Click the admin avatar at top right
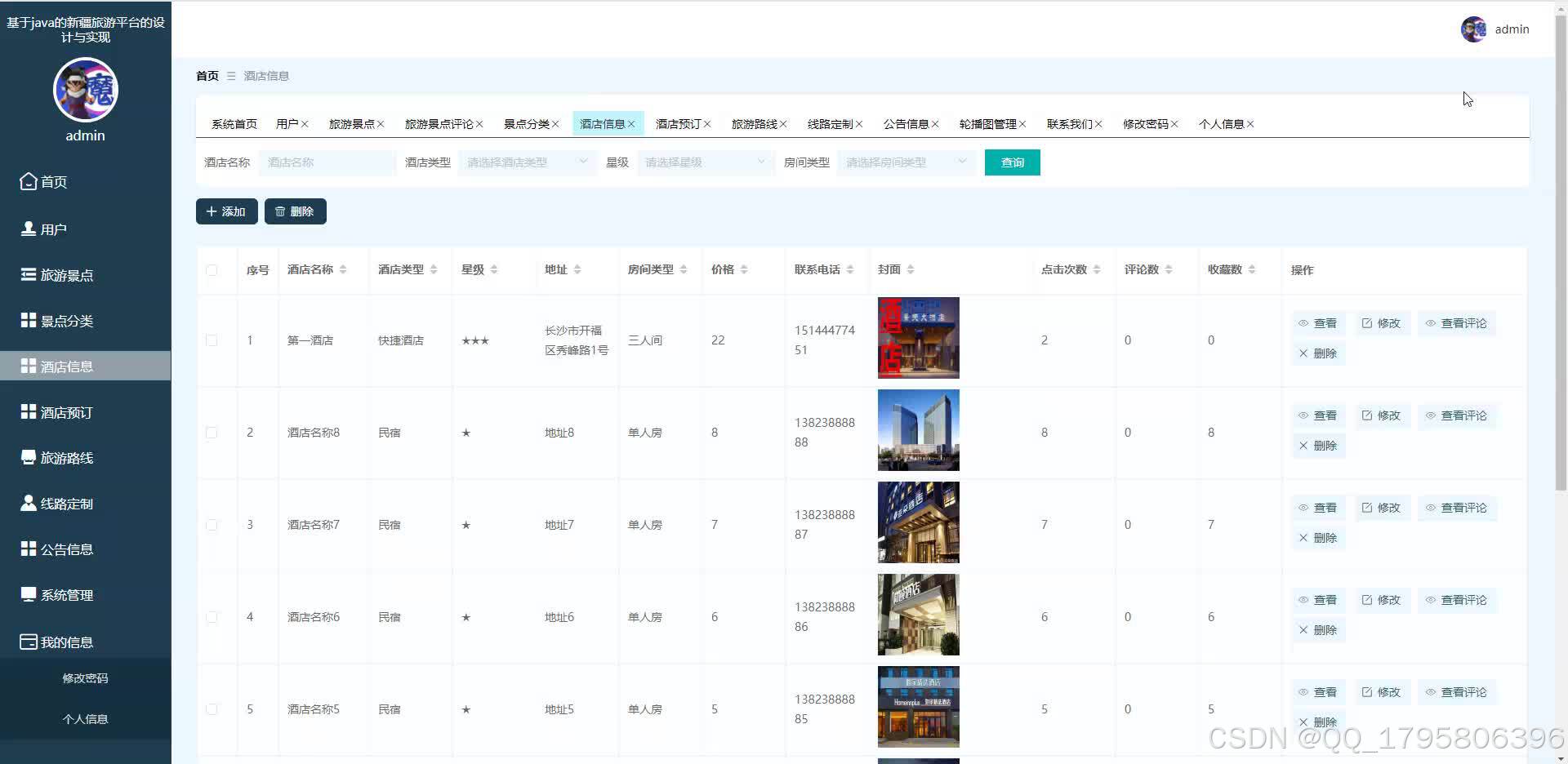Screen dimensions: 1568x764 click(1473, 29)
